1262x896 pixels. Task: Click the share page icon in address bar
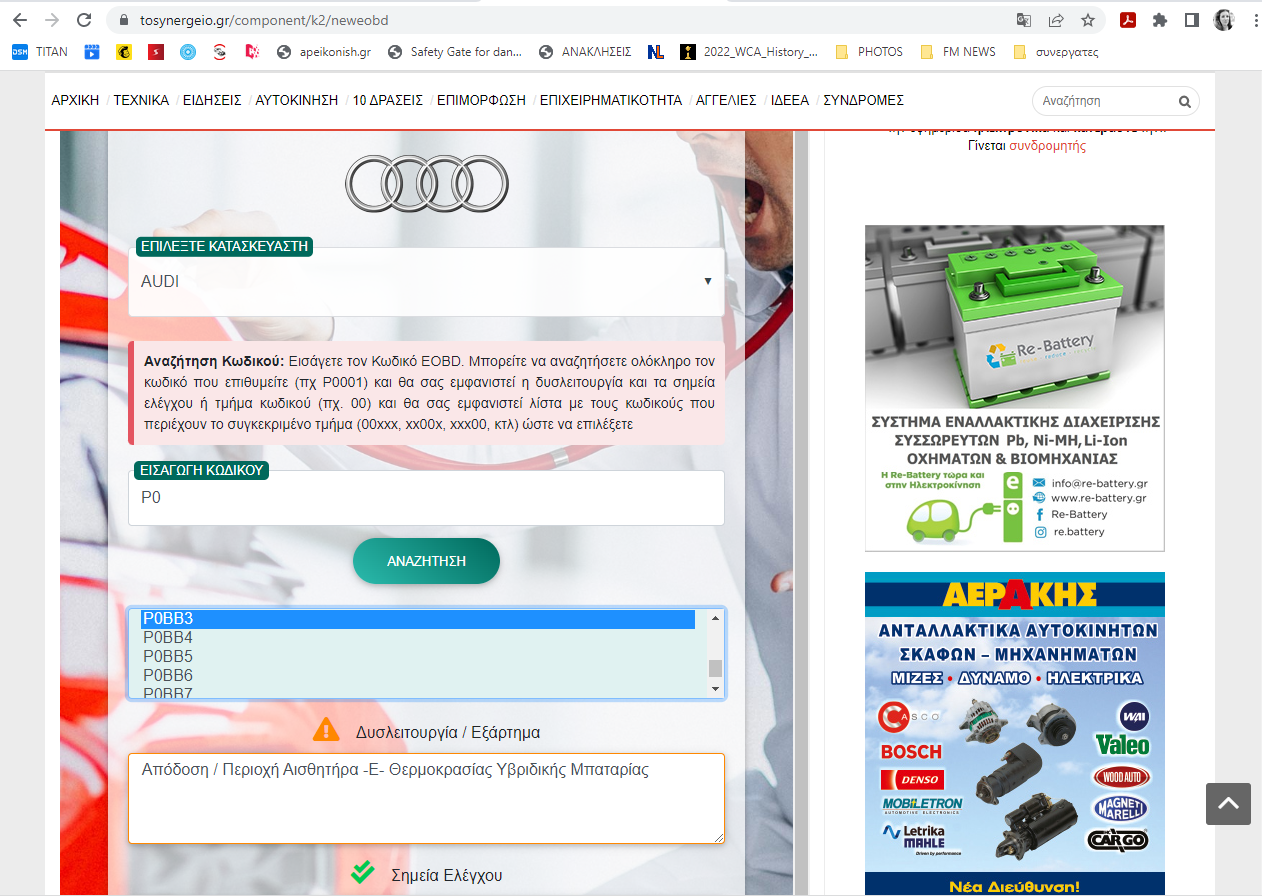pos(1056,20)
